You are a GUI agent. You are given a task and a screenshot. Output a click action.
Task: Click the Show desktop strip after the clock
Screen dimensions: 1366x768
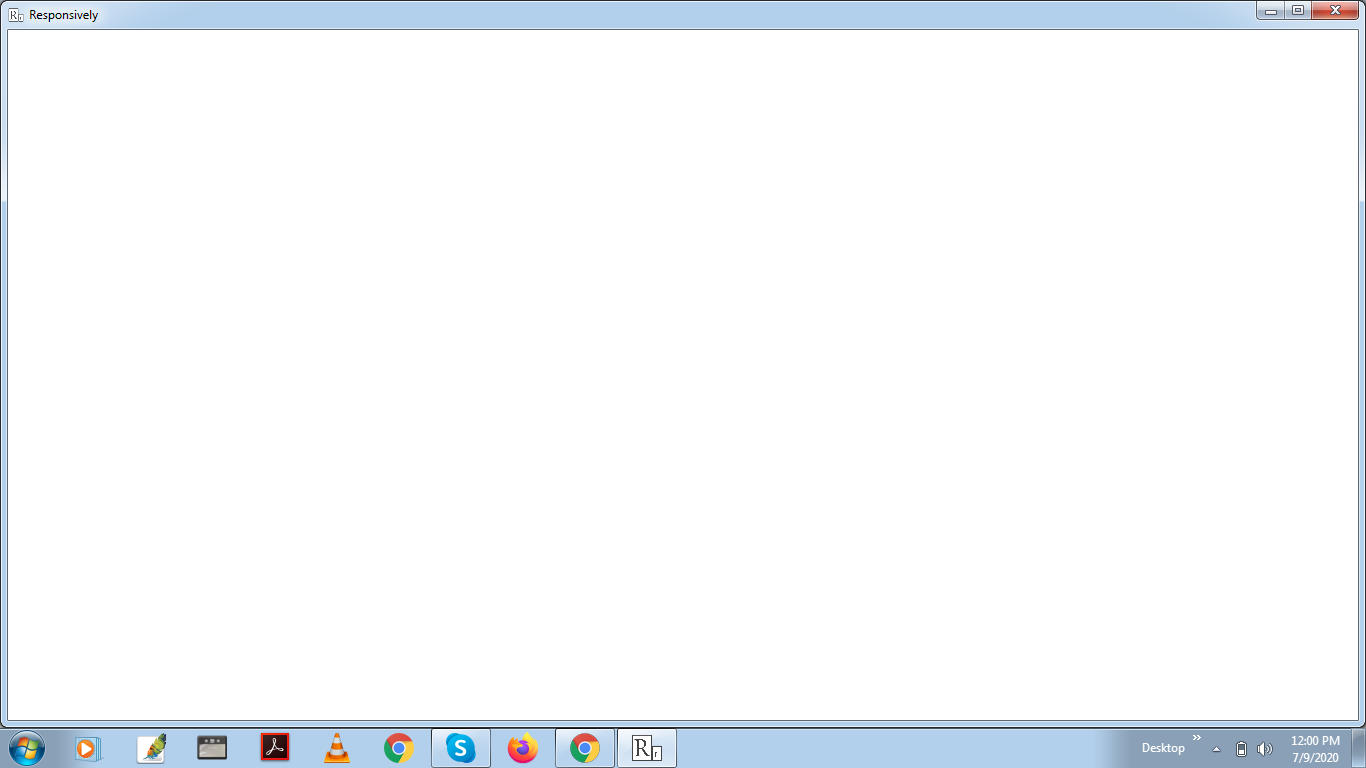click(1359, 748)
